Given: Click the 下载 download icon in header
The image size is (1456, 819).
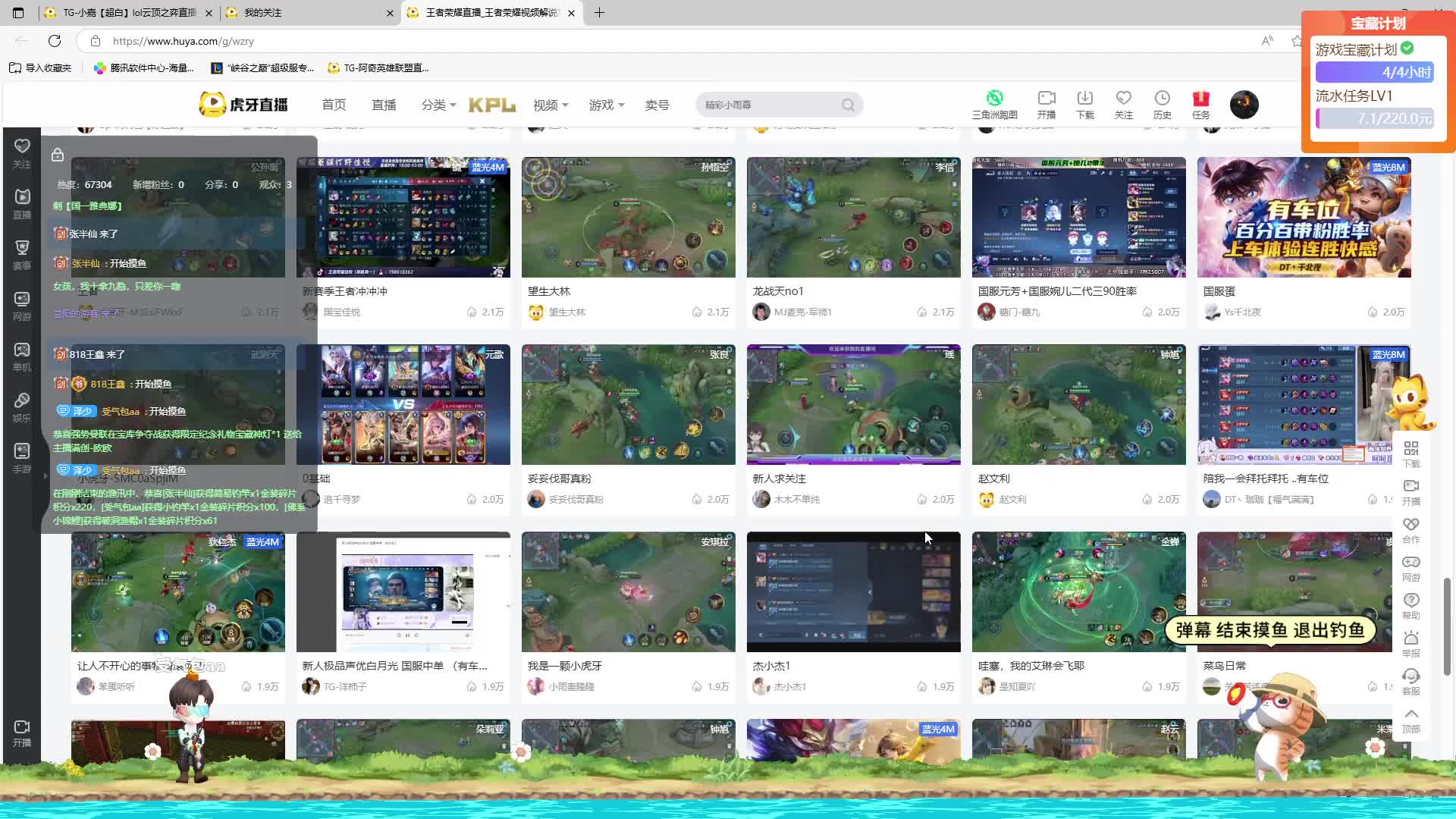Looking at the screenshot, I should [1084, 99].
